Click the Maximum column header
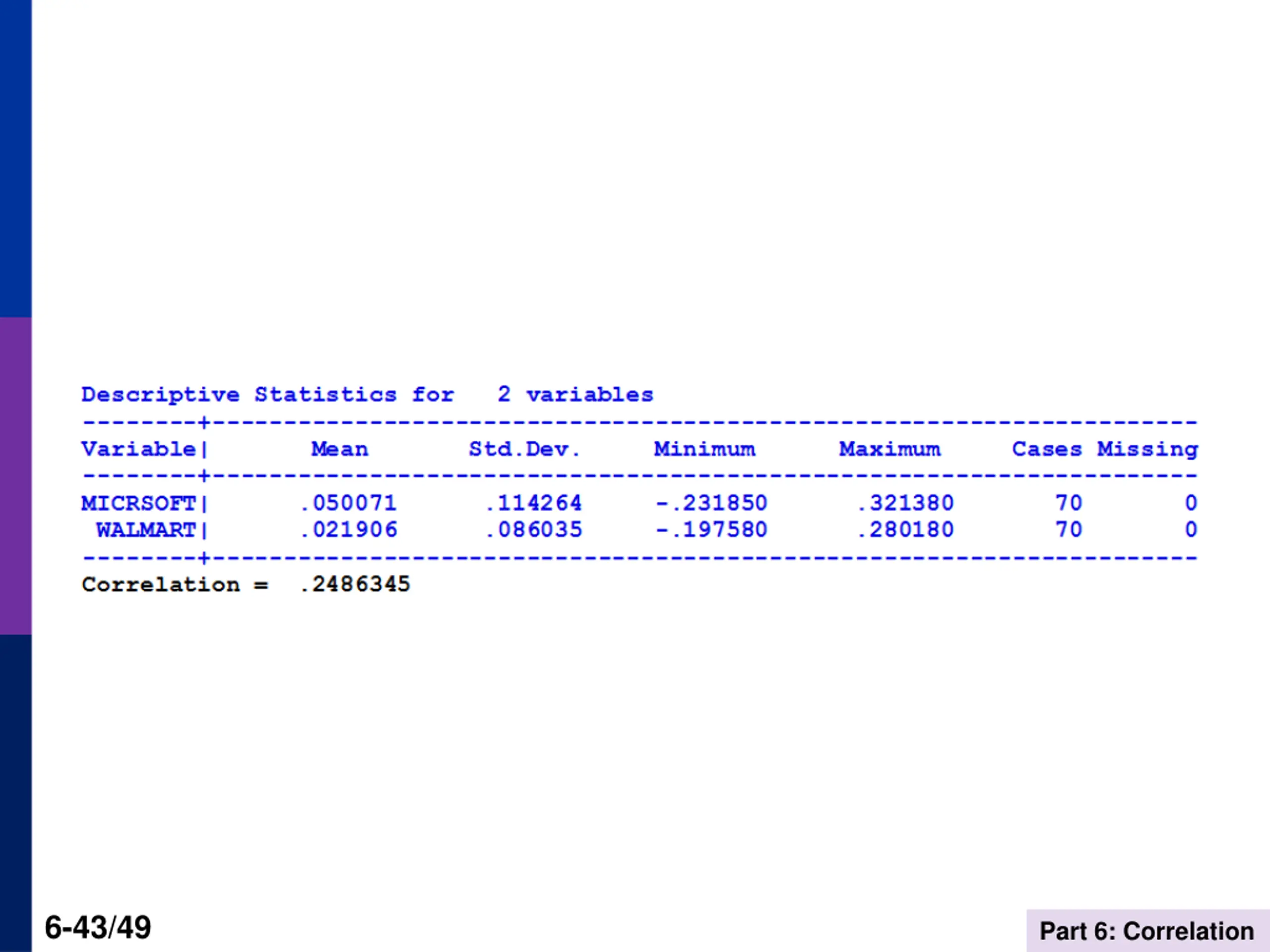 [889, 449]
